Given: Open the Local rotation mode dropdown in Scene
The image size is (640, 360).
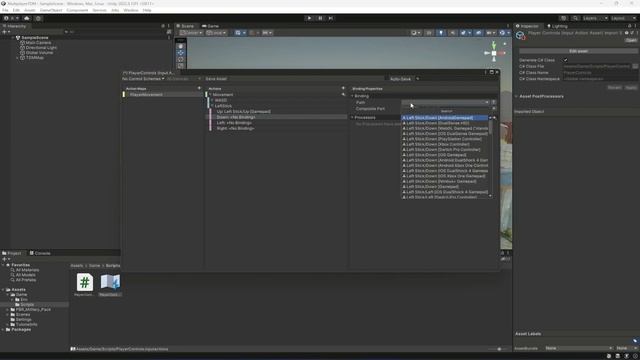Looking at the screenshot, I should [x=216, y=33].
